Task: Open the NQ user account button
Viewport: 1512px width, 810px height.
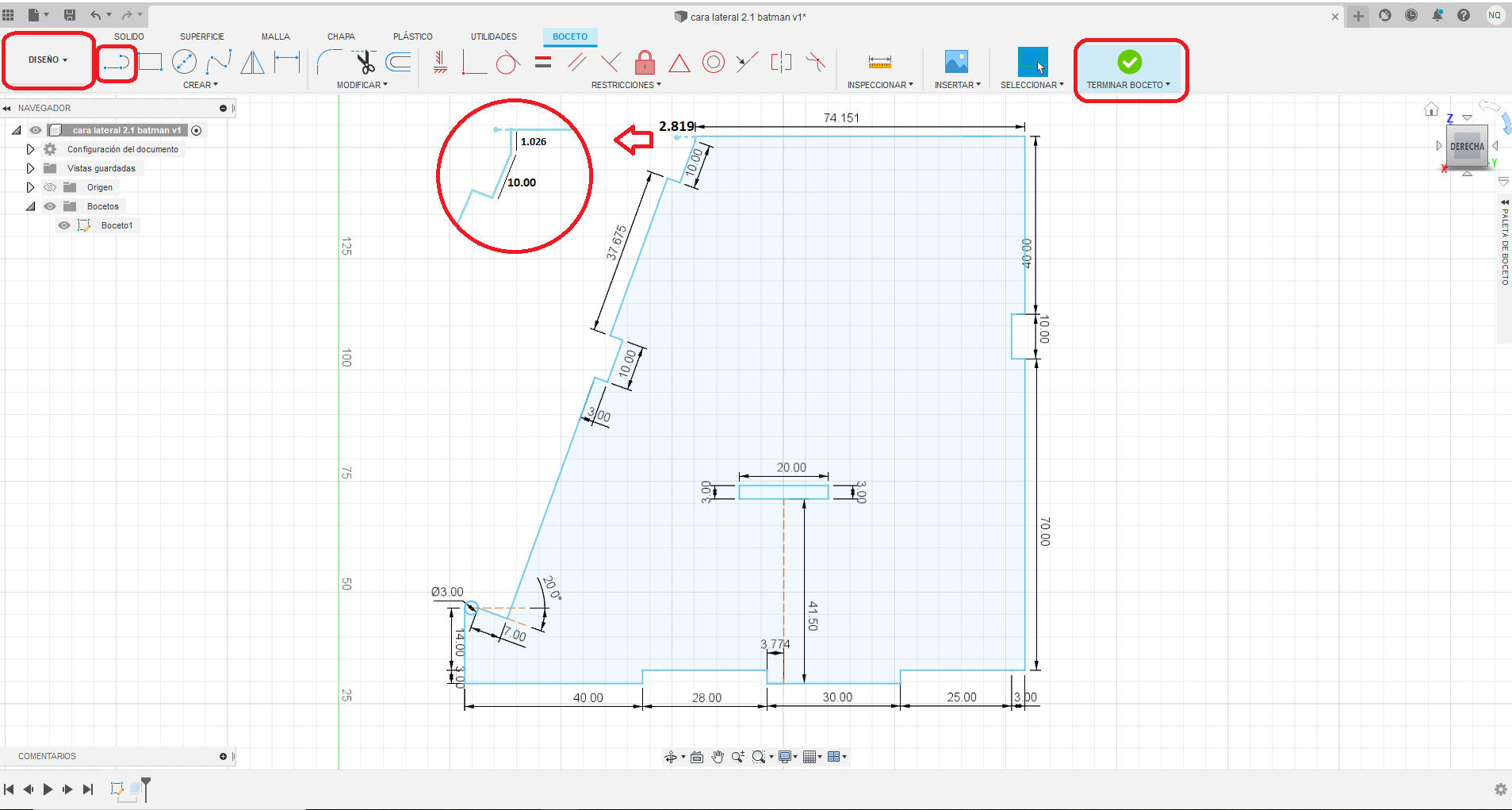Action: click(x=1495, y=15)
